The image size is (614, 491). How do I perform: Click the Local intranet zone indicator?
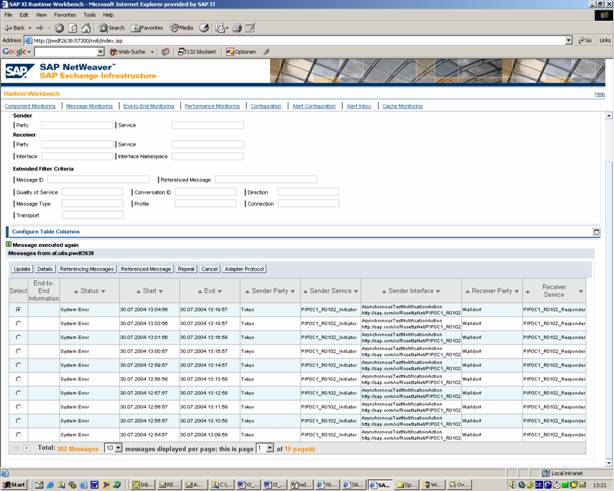[563, 473]
